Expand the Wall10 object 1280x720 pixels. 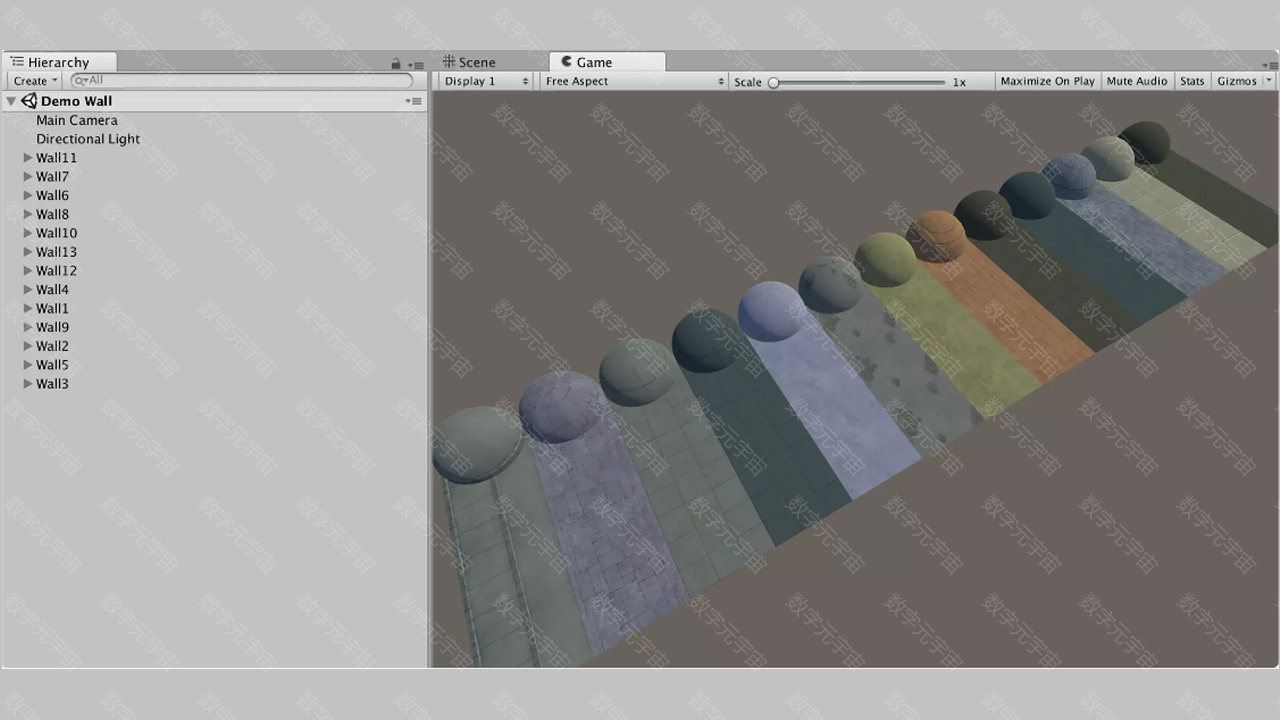click(x=28, y=233)
